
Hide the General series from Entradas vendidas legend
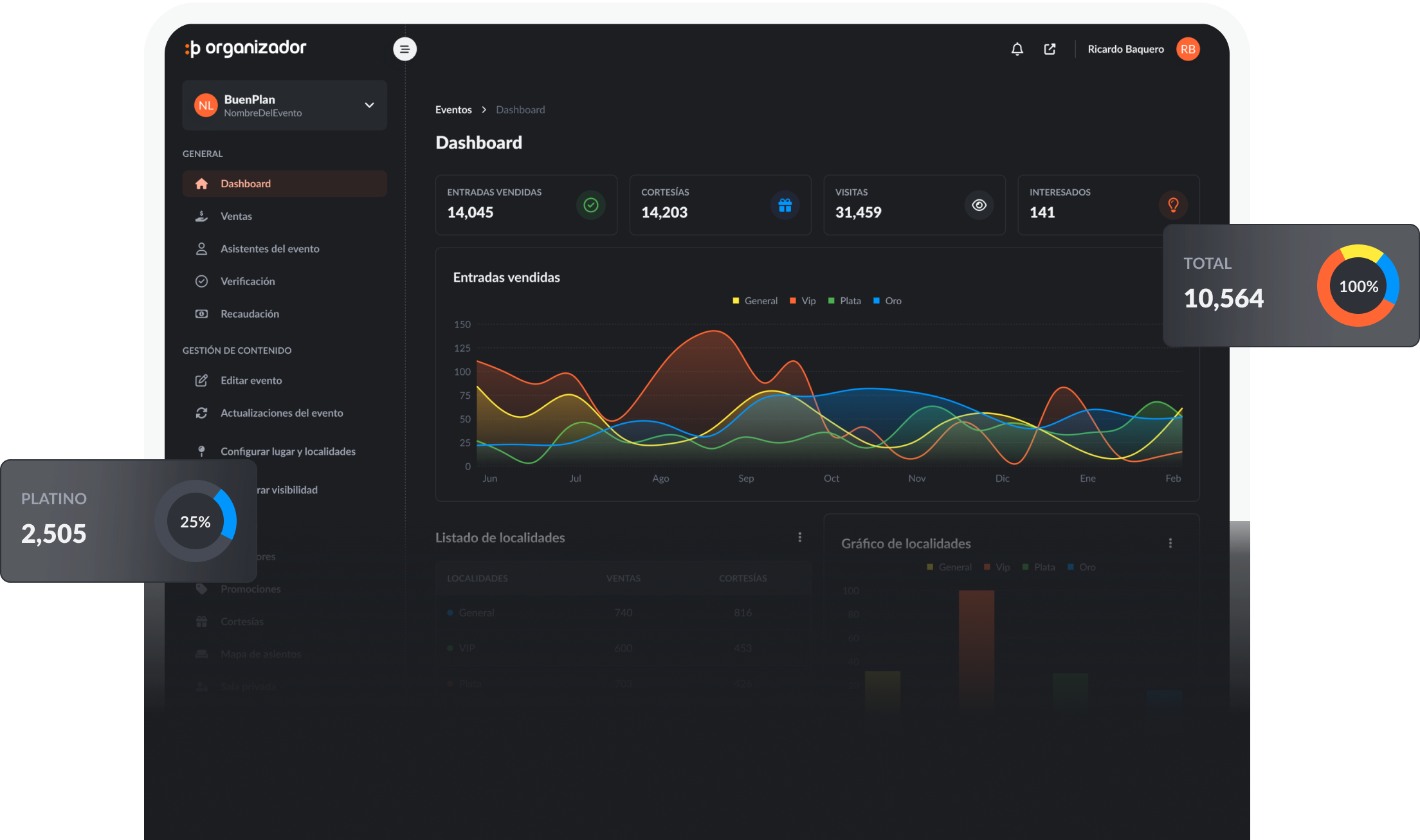tap(754, 300)
